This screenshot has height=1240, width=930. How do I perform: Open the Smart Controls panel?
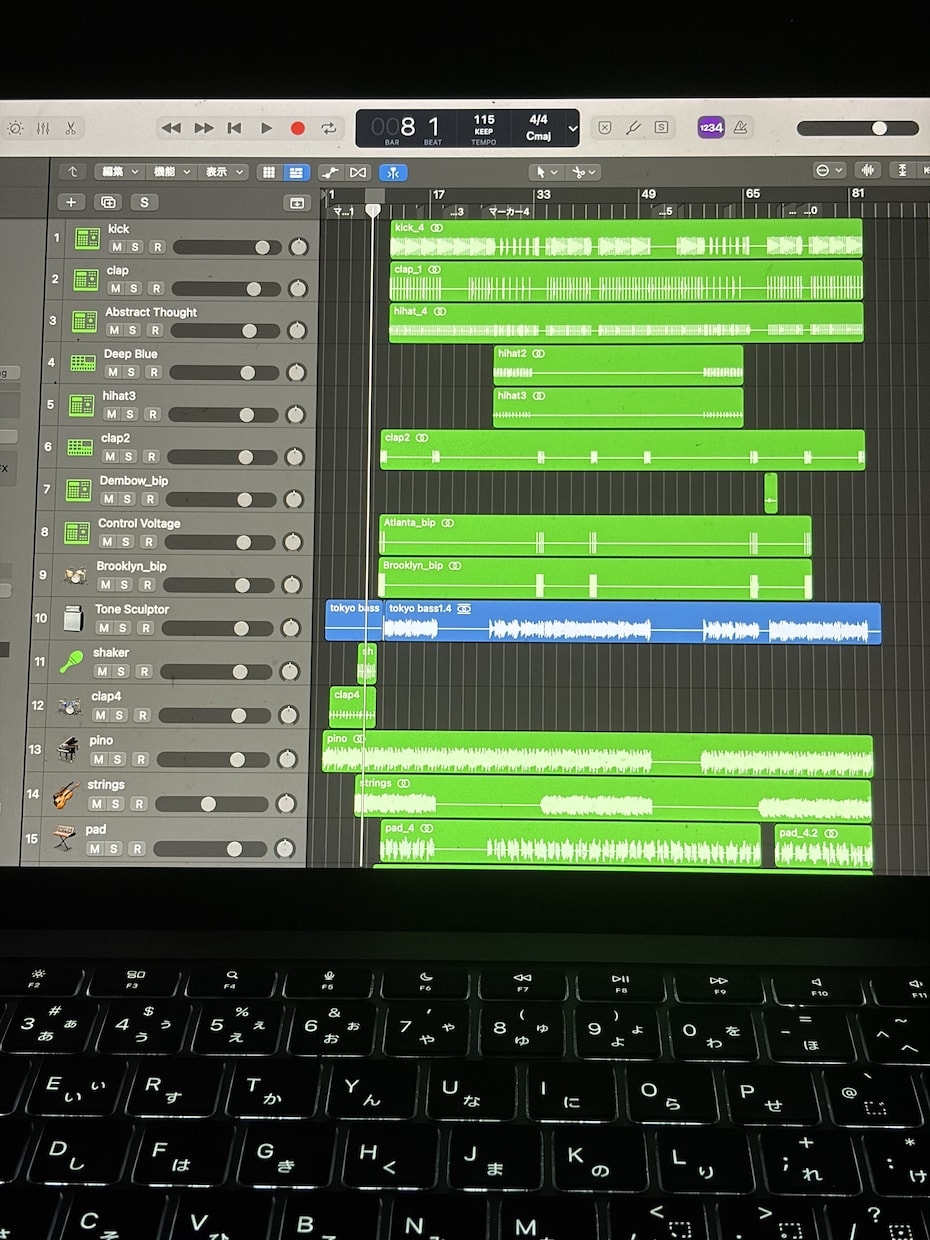(15, 128)
